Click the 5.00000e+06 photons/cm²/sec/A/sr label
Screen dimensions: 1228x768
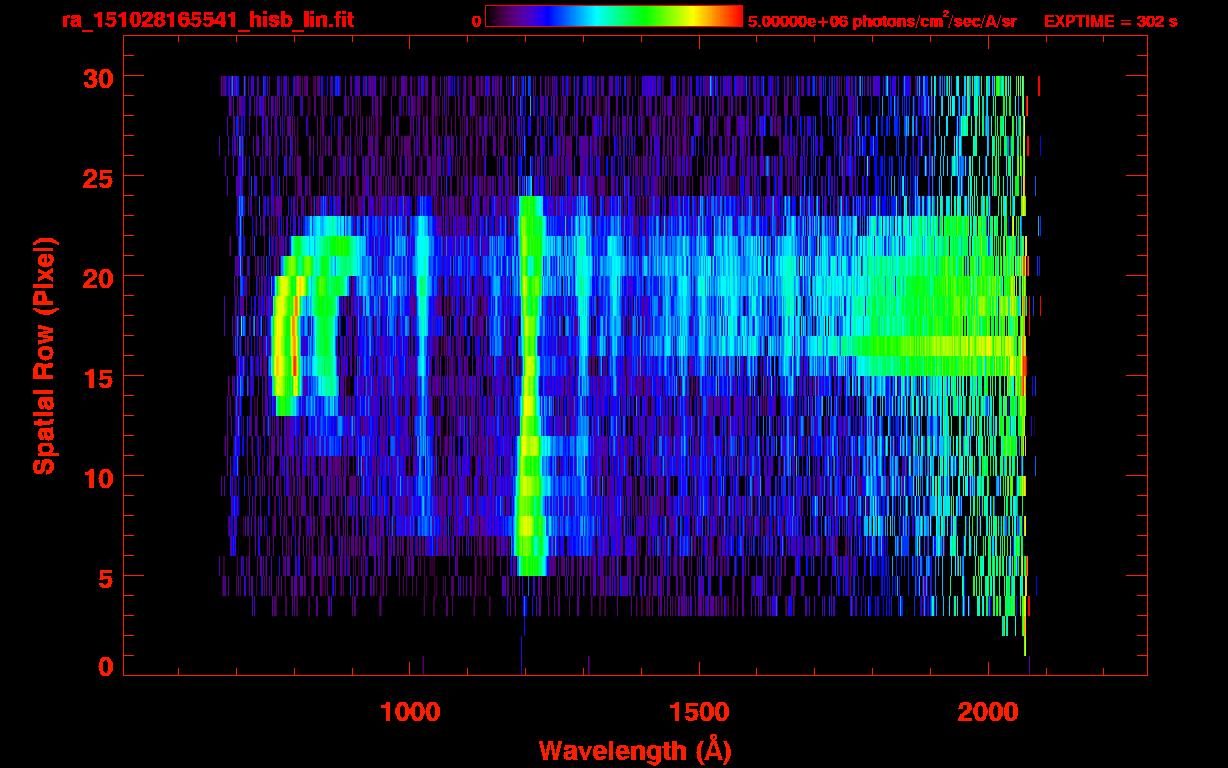(882, 21)
